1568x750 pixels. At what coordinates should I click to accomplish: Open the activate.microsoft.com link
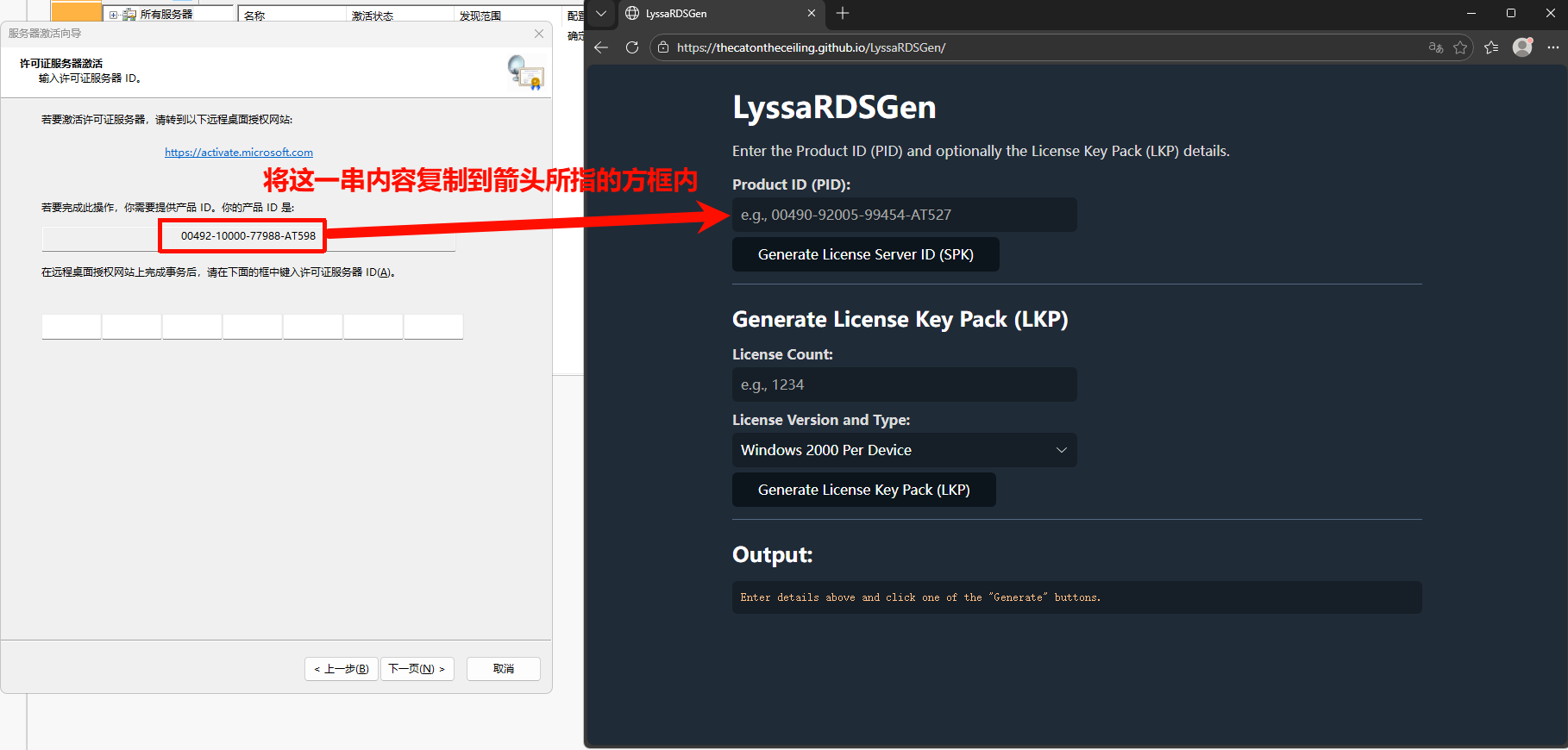239,153
